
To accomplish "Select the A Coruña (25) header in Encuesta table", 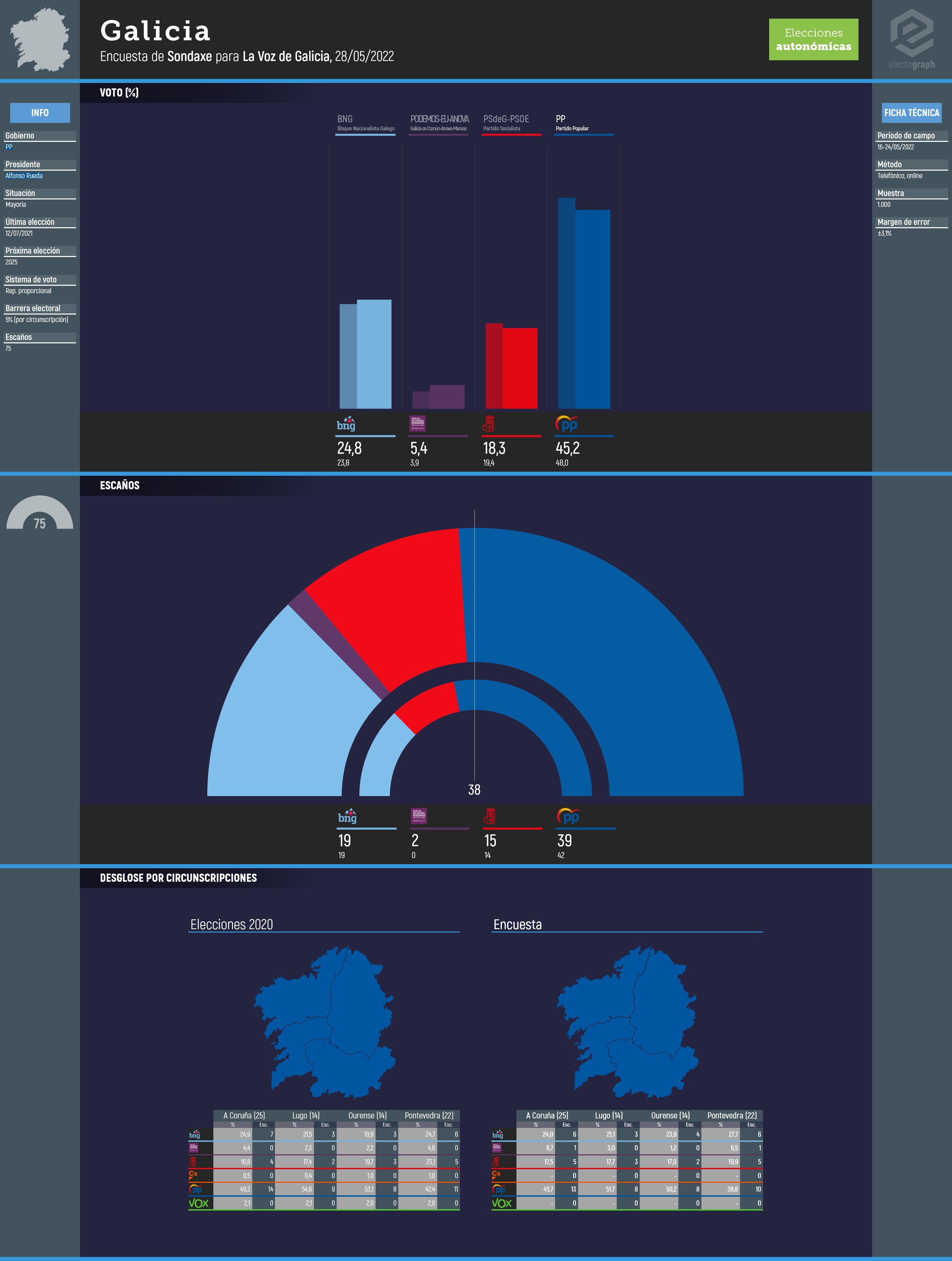I will point(547,1115).
